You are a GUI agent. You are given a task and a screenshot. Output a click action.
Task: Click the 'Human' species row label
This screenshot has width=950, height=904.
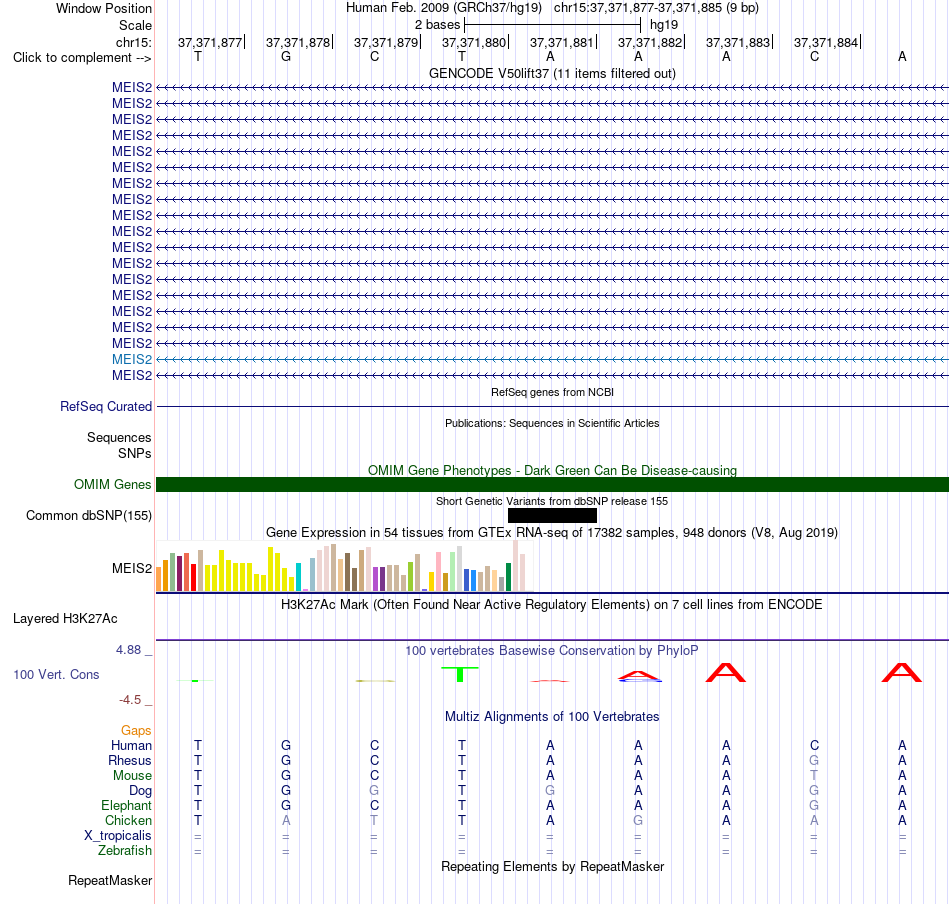click(131, 745)
